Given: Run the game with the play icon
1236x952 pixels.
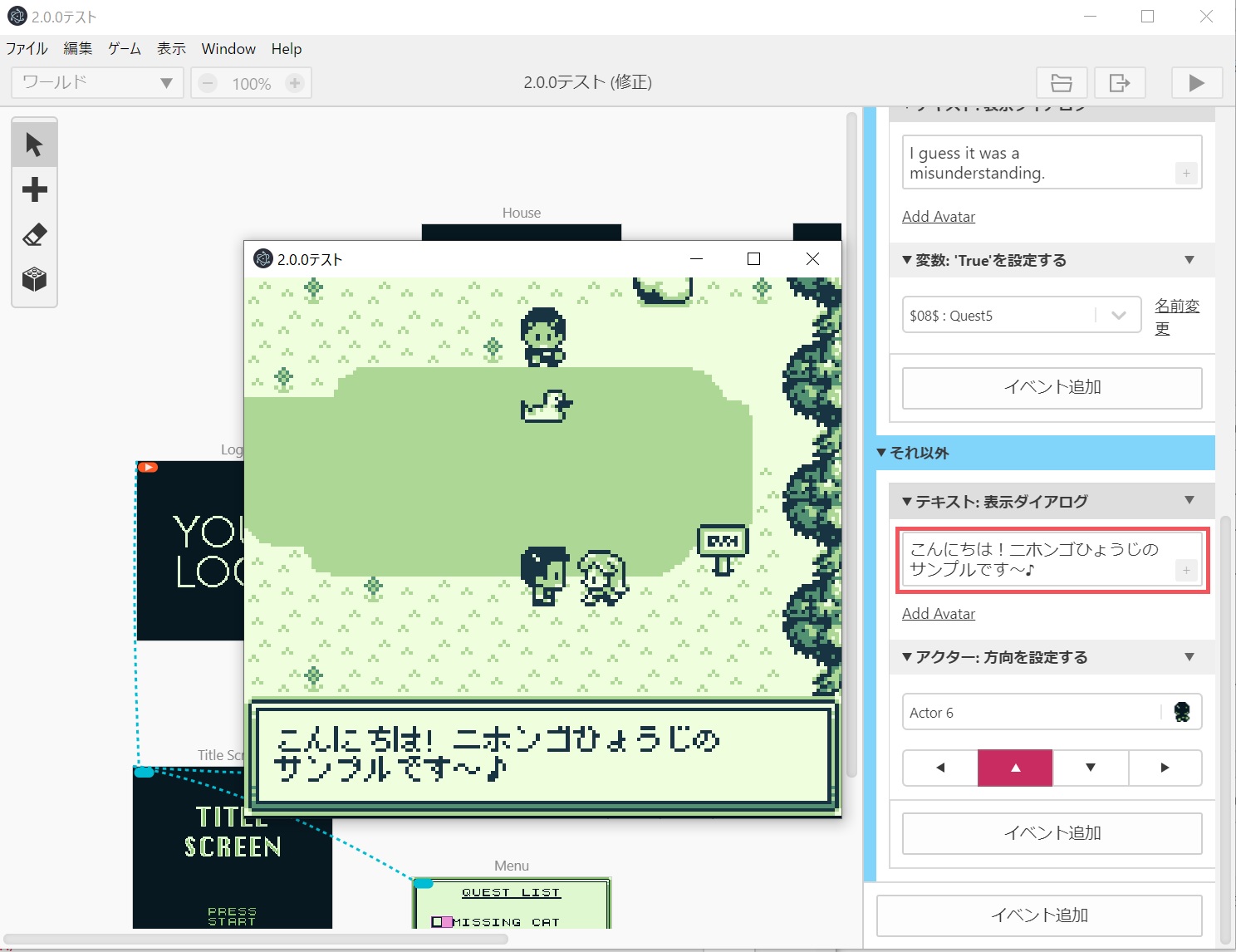Looking at the screenshot, I should click(x=1196, y=82).
